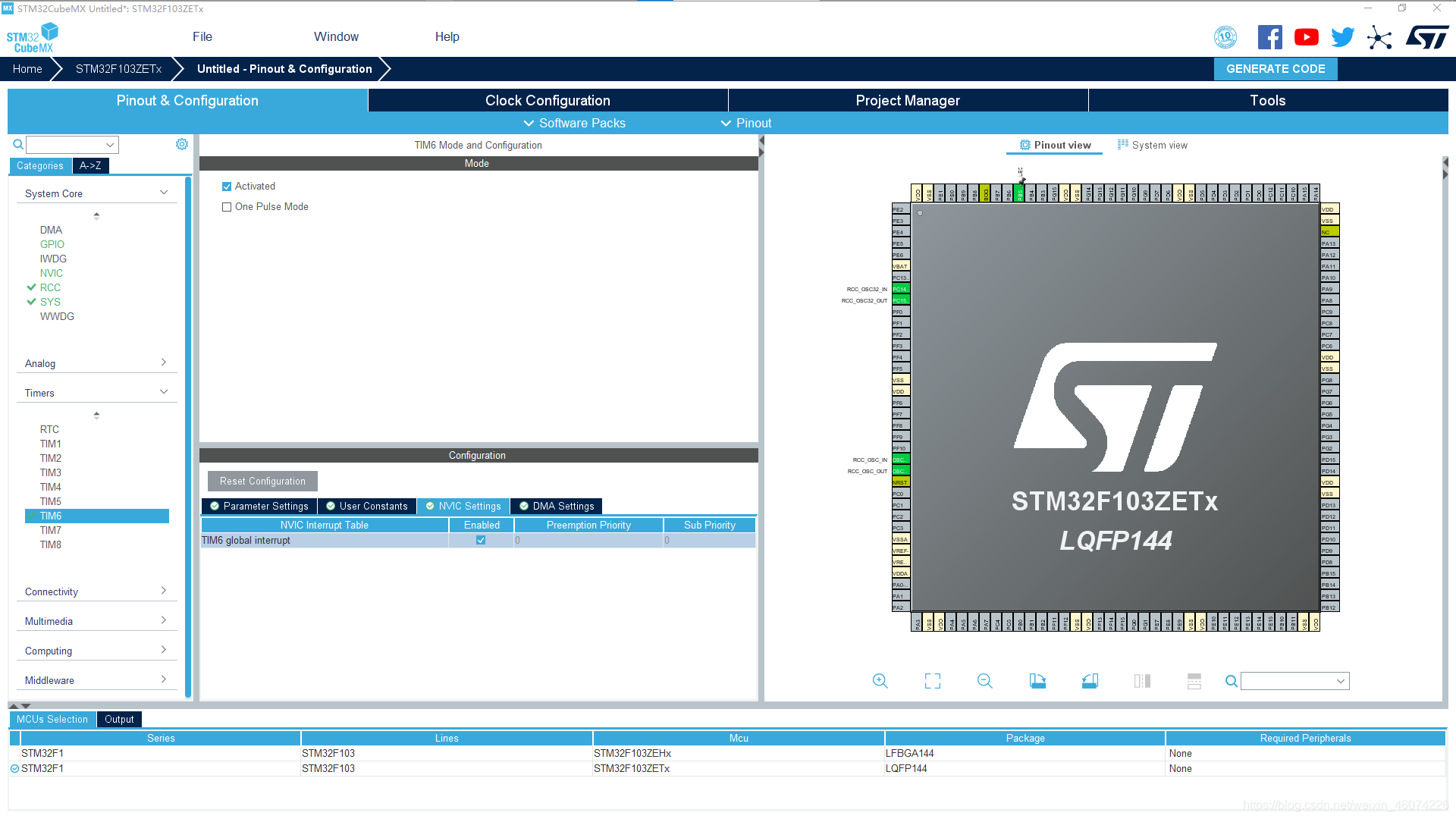Open the Software Packs dropdown
Image resolution: width=1456 pixels, height=819 pixels.
[x=575, y=123]
